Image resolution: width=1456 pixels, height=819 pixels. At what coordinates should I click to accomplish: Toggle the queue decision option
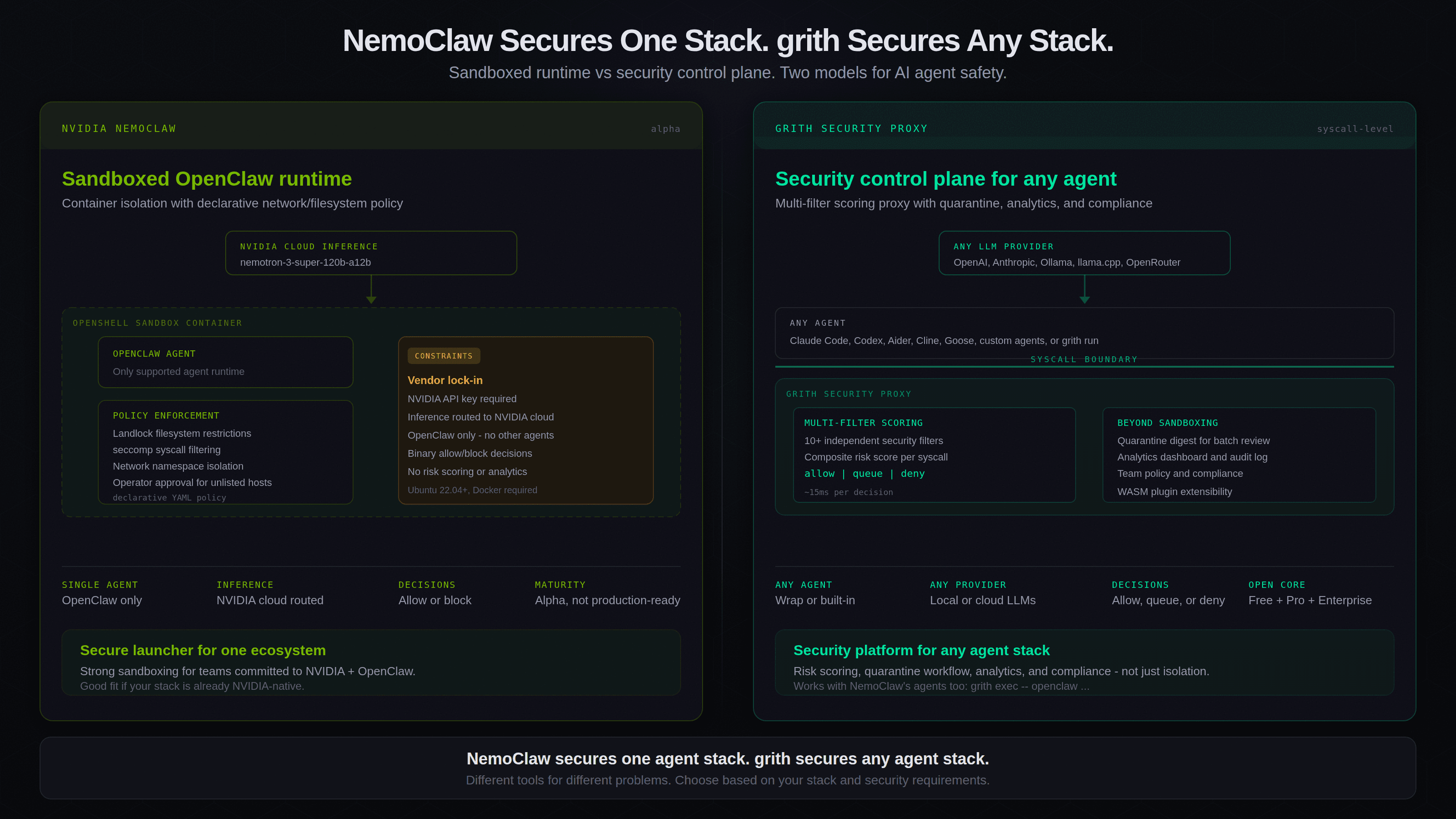(868, 474)
